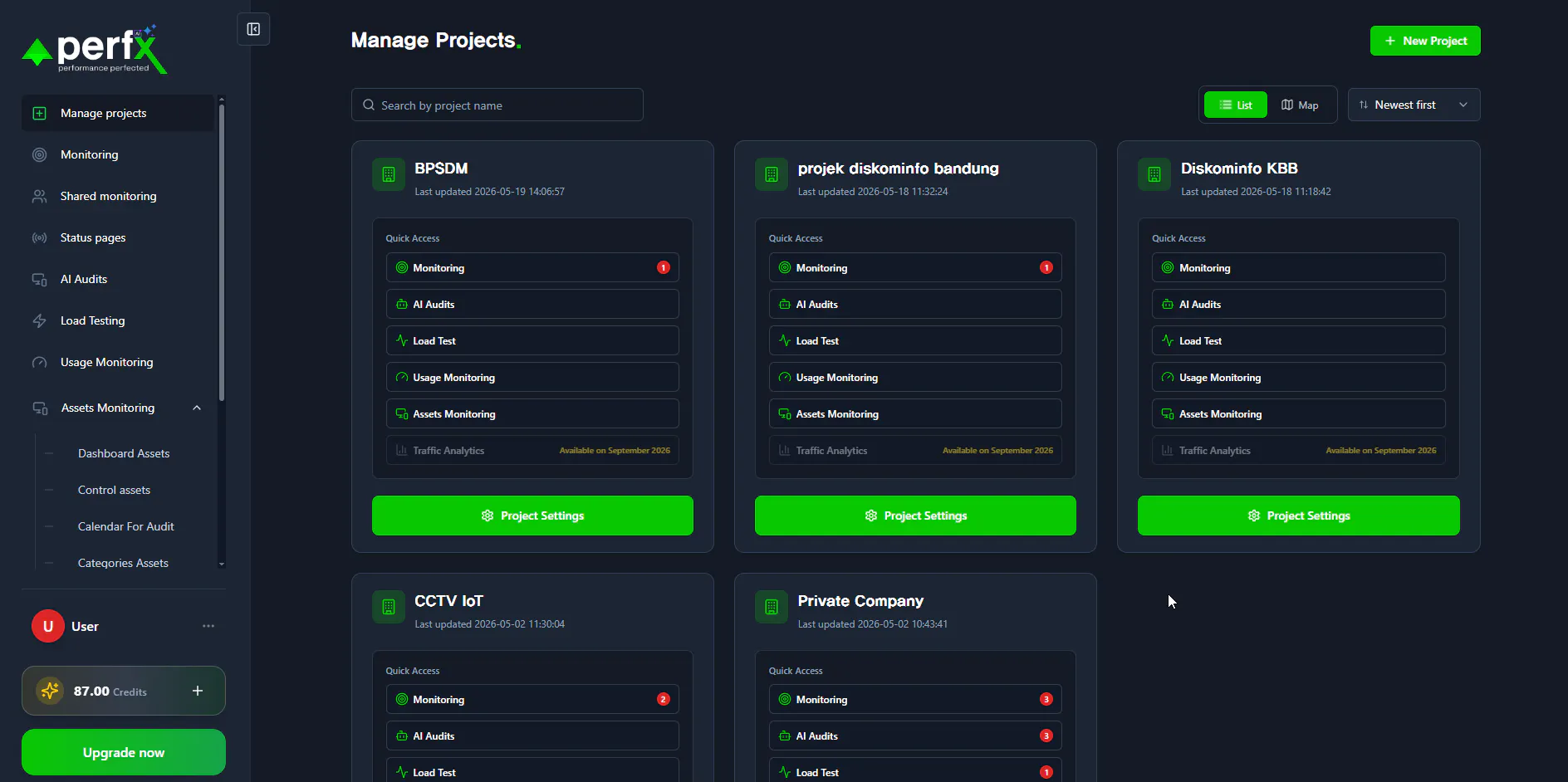This screenshot has width=1568, height=782.
Task: Open the Diskominfo KBB building icon
Action: (x=1154, y=174)
